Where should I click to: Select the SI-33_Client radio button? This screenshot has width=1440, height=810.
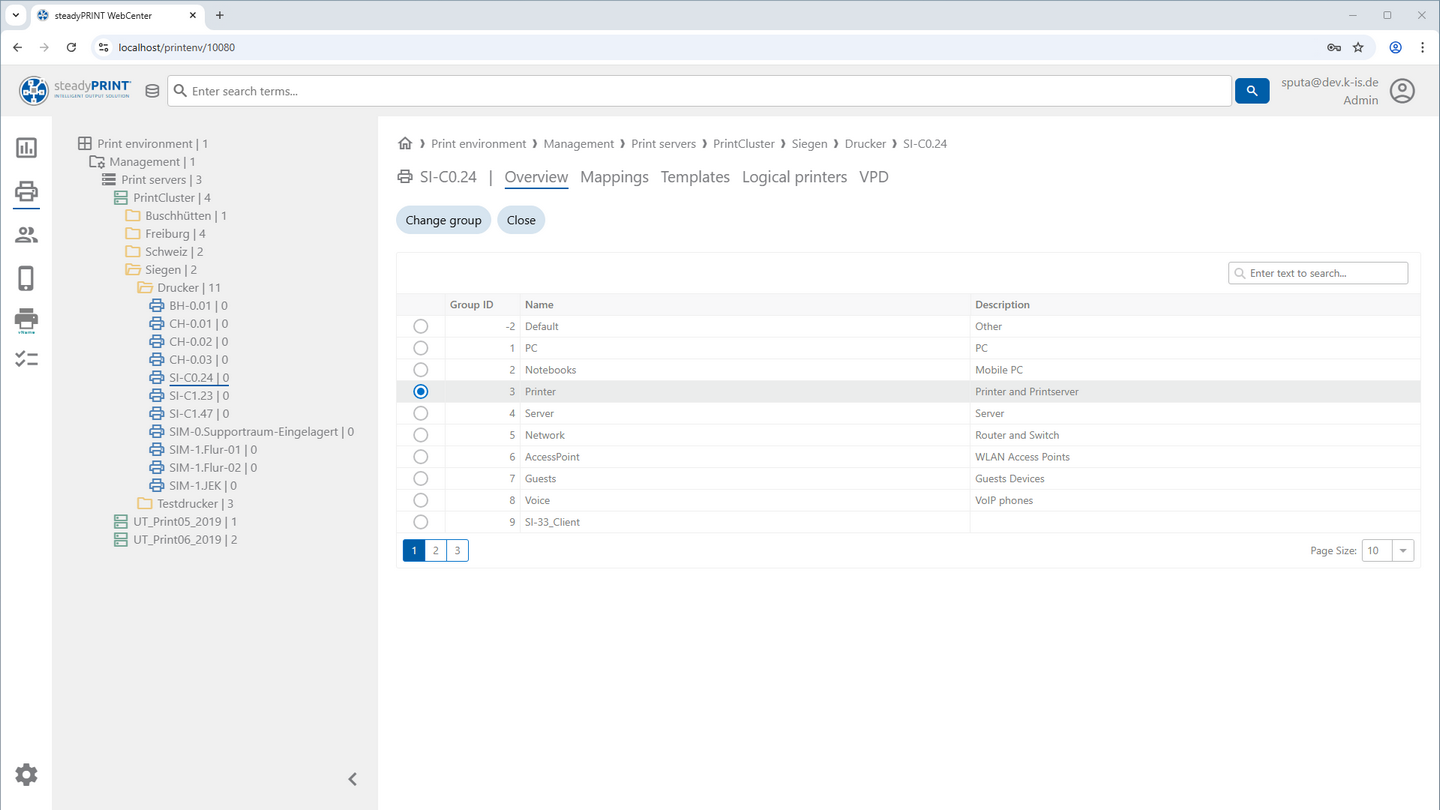tap(420, 522)
